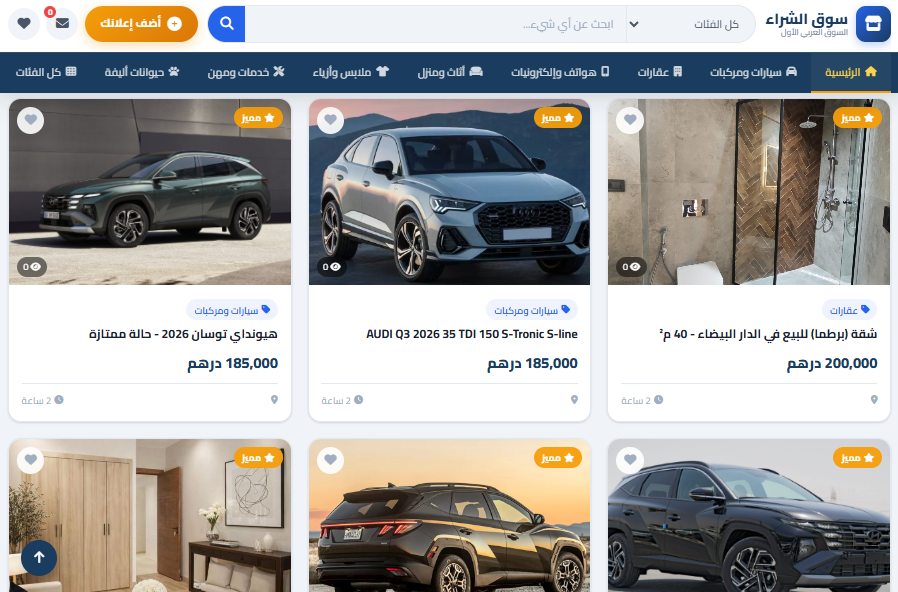898x592 pixels.
Task: Click the scroll-to-top arrow button
Action: click(x=39, y=558)
